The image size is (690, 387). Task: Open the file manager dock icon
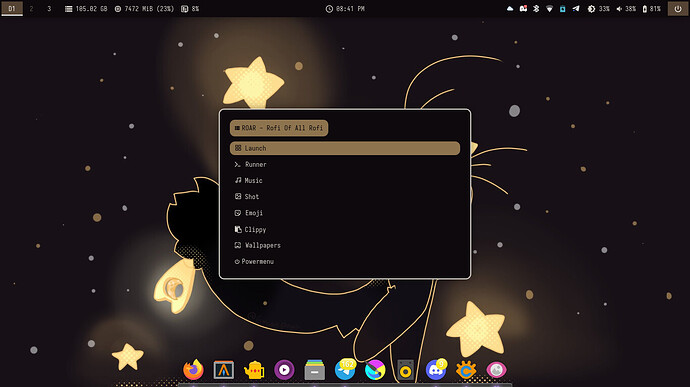point(315,370)
